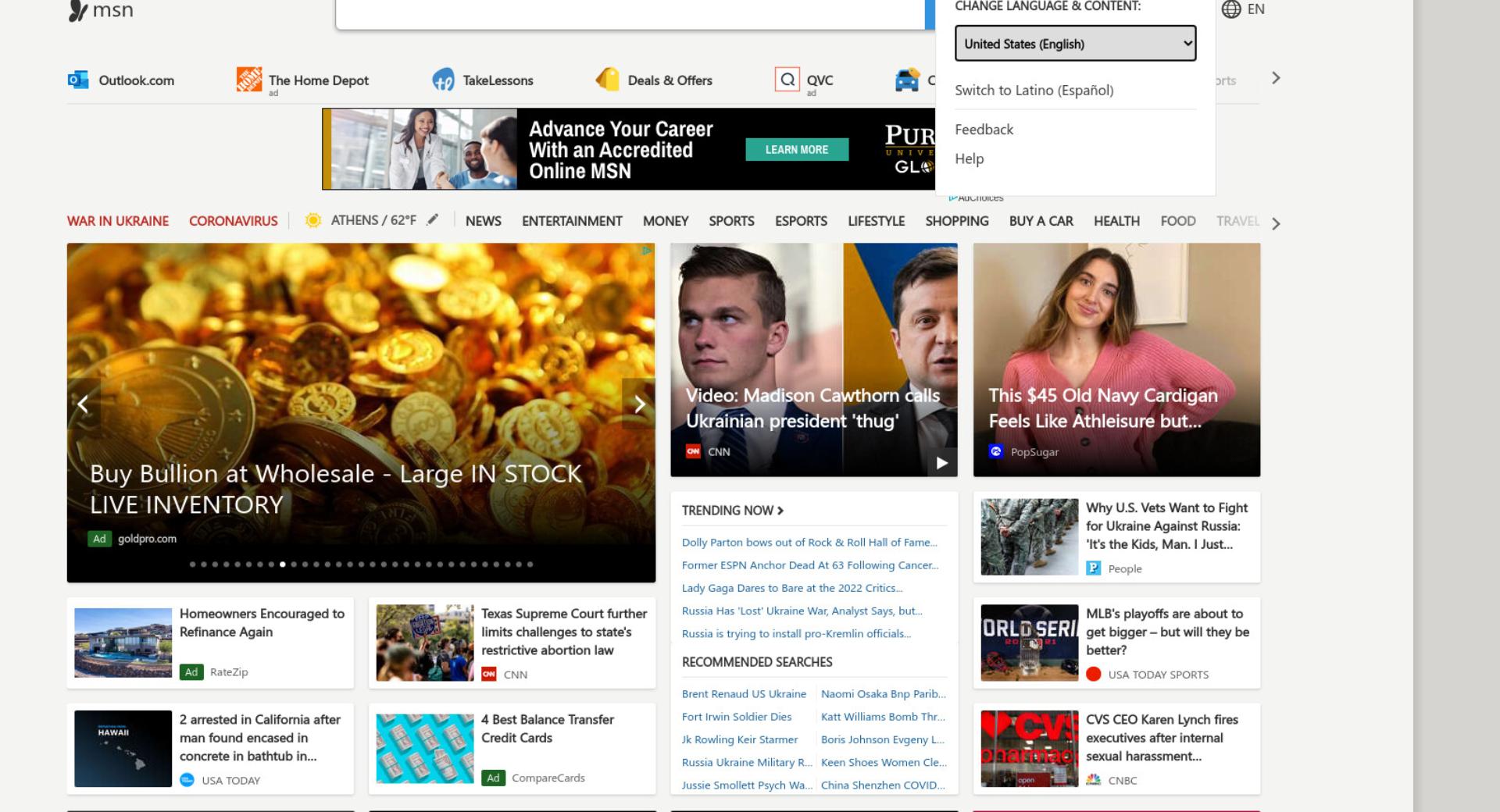Open Athens / 62°F weather
The image size is (1500, 812).
coord(373,220)
